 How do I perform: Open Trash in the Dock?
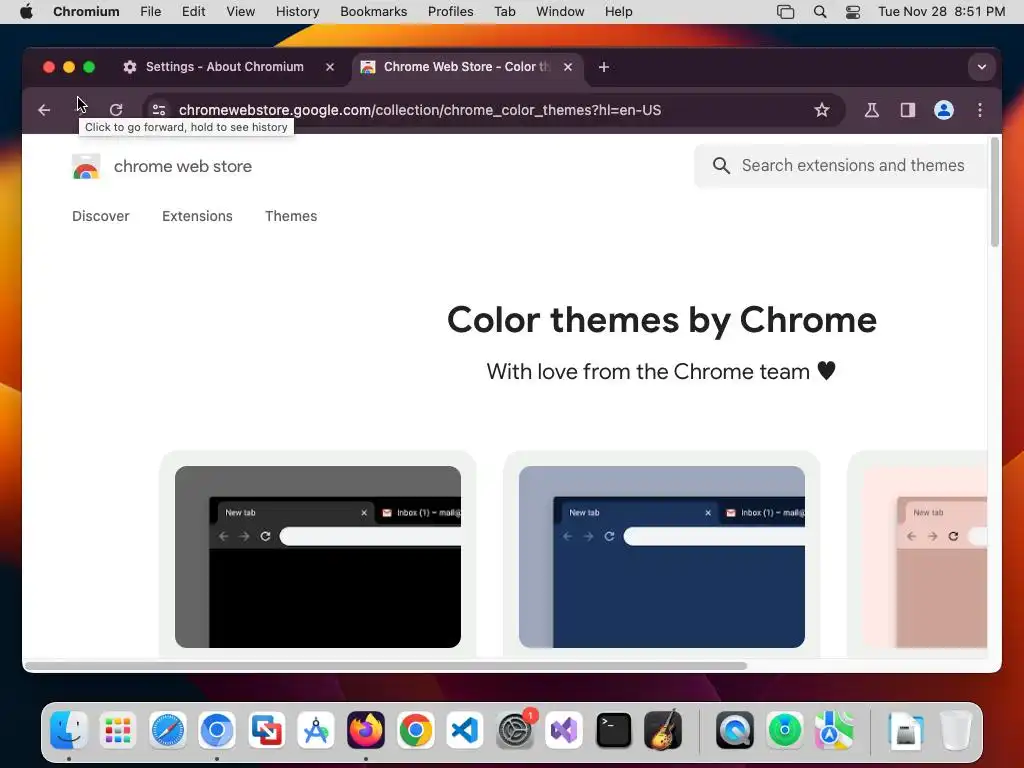point(955,730)
